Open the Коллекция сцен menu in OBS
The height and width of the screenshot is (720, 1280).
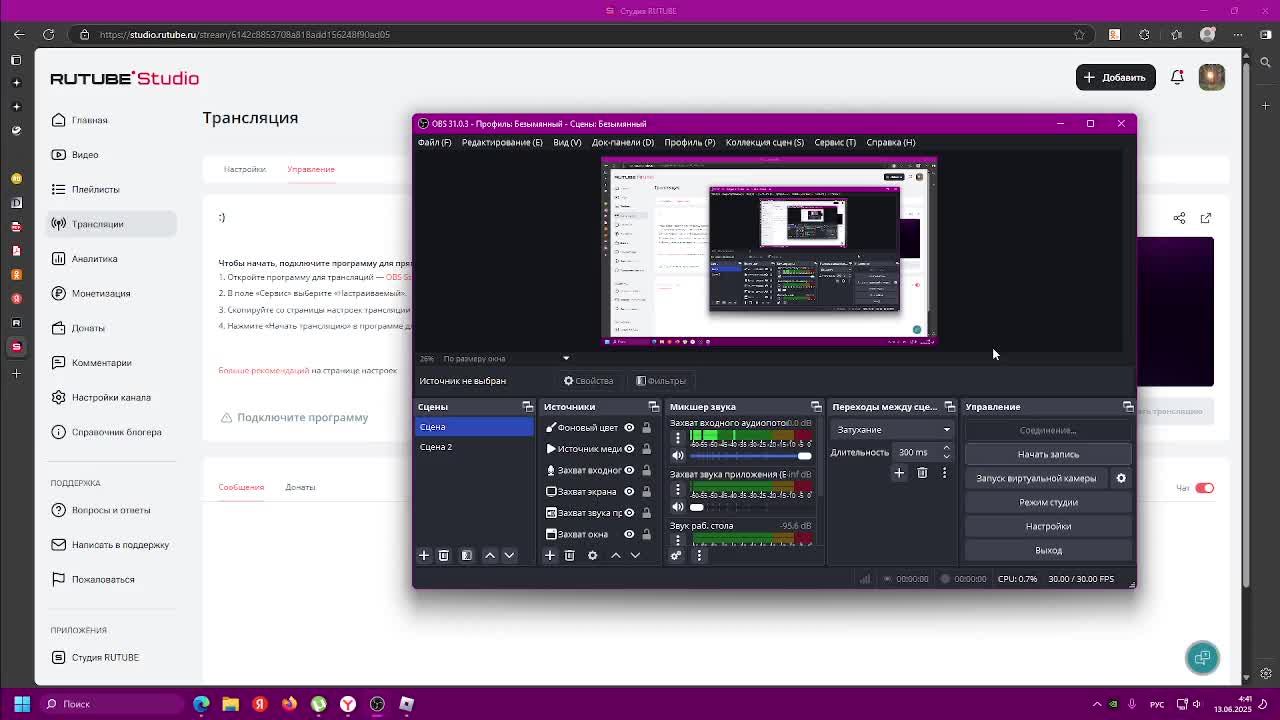765,142
